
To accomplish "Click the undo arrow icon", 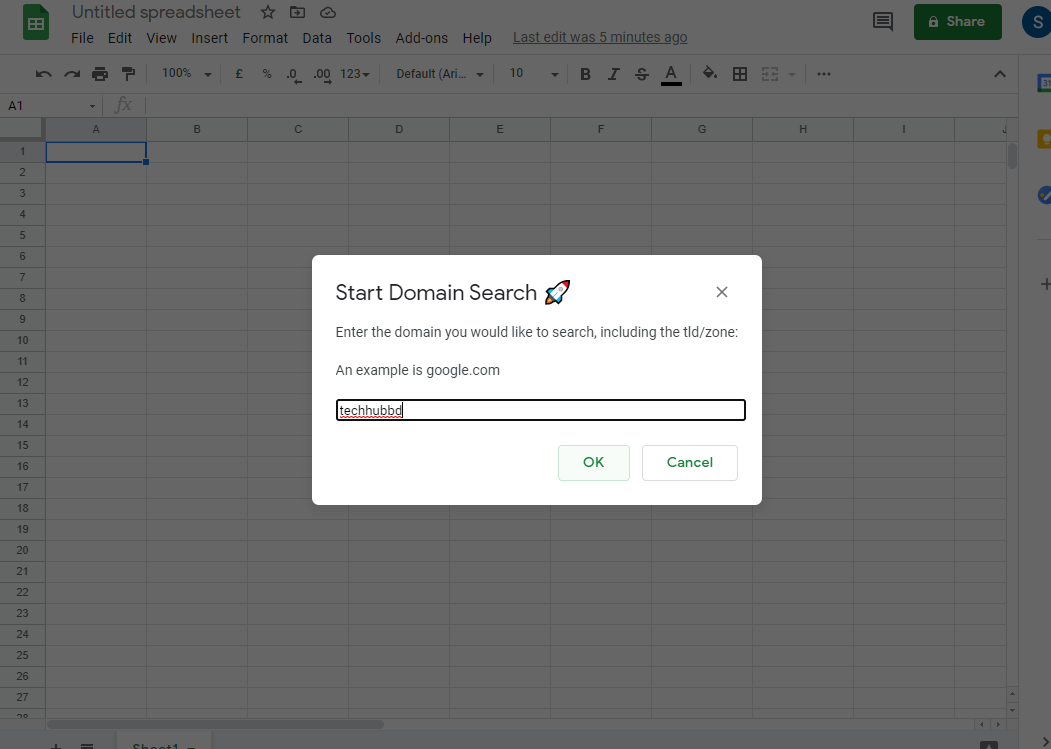I will point(43,74).
